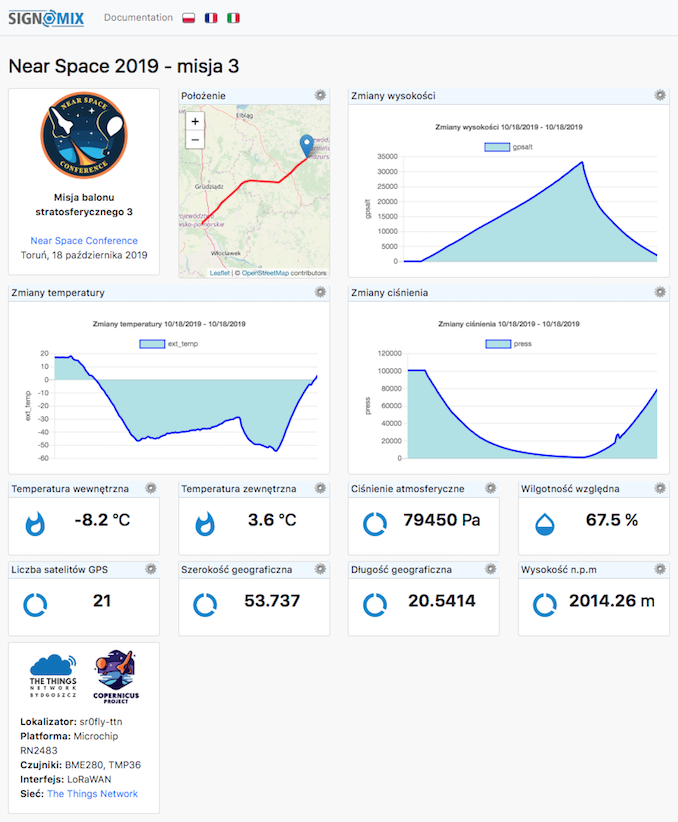Screen dimensions: 678x822
Task: Click the altitude chart title
Action: coord(509,127)
